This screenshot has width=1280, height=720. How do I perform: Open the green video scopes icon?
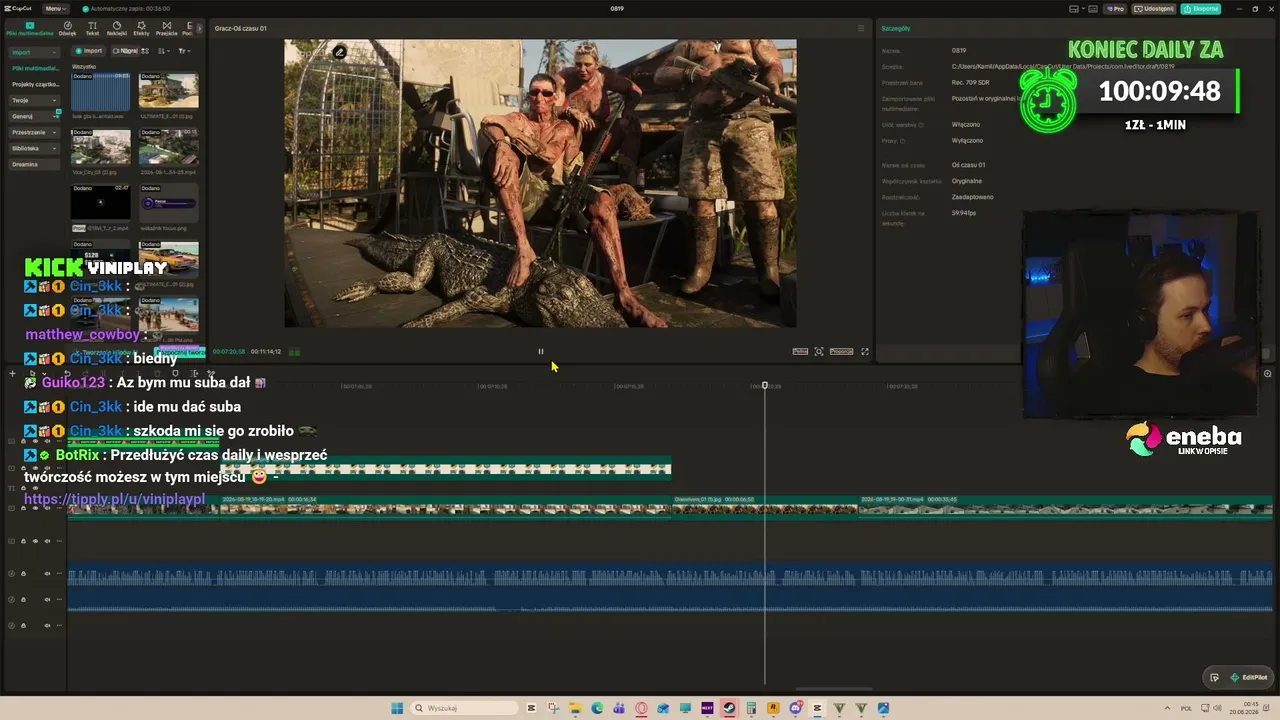click(x=294, y=352)
